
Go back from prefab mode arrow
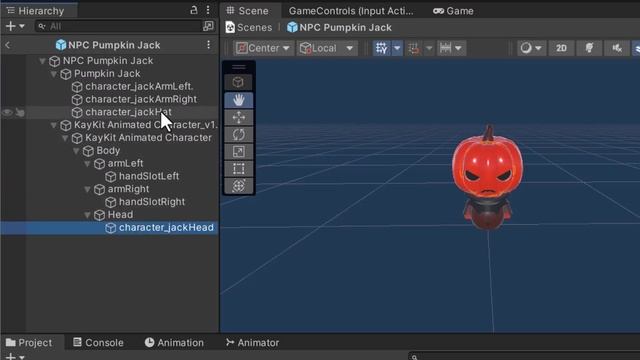point(8,45)
